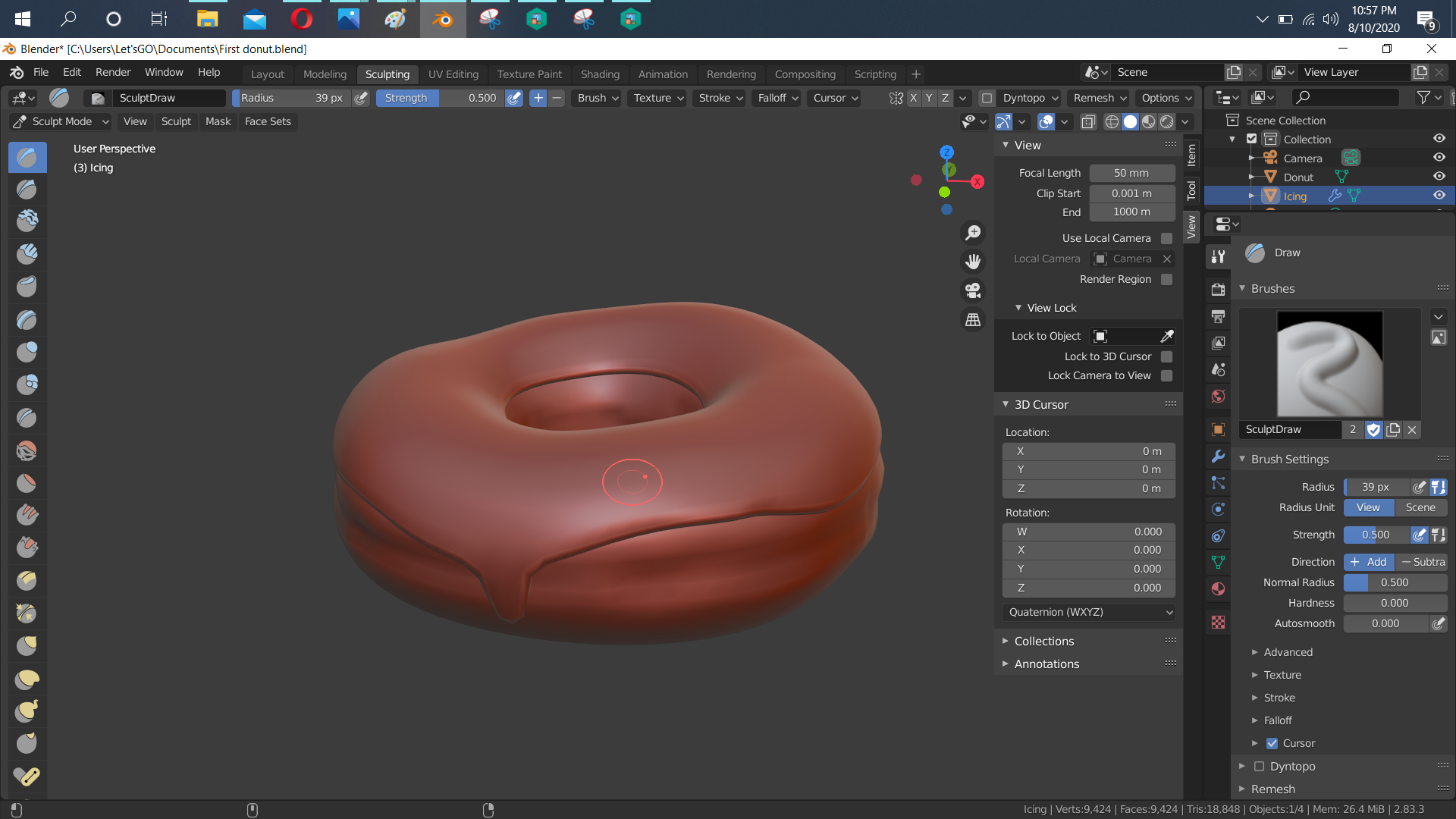The height and width of the screenshot is (819, 1456).
Task: Set brush direction to Subtract
Action: tap(1422, 562)
